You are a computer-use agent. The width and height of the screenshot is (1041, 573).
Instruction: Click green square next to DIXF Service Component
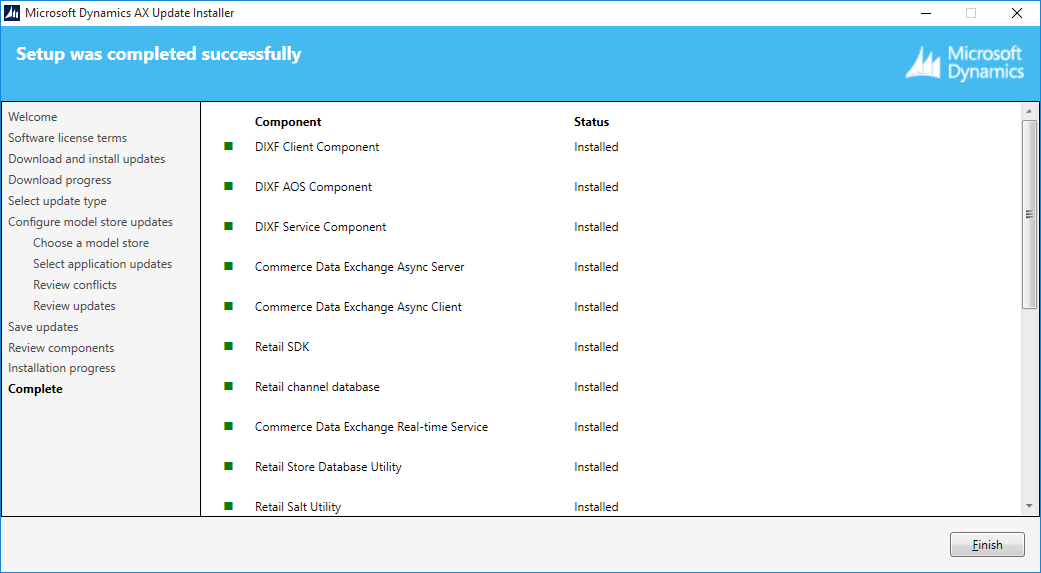228,226
